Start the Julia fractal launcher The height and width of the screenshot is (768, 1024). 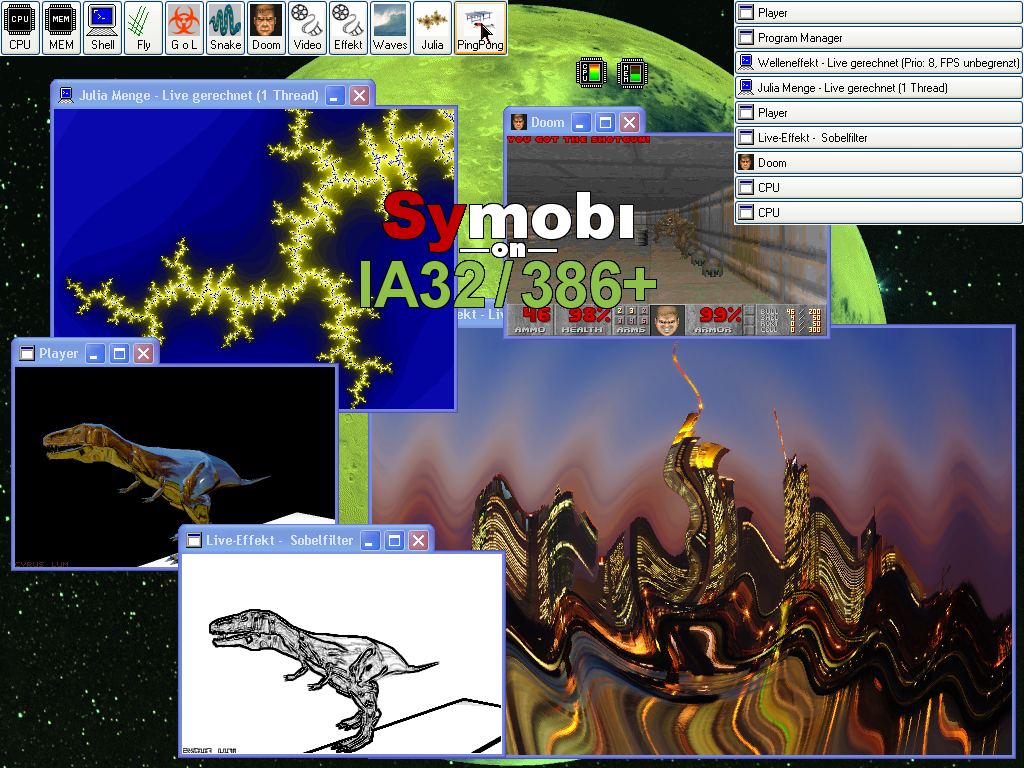(432, 27)
